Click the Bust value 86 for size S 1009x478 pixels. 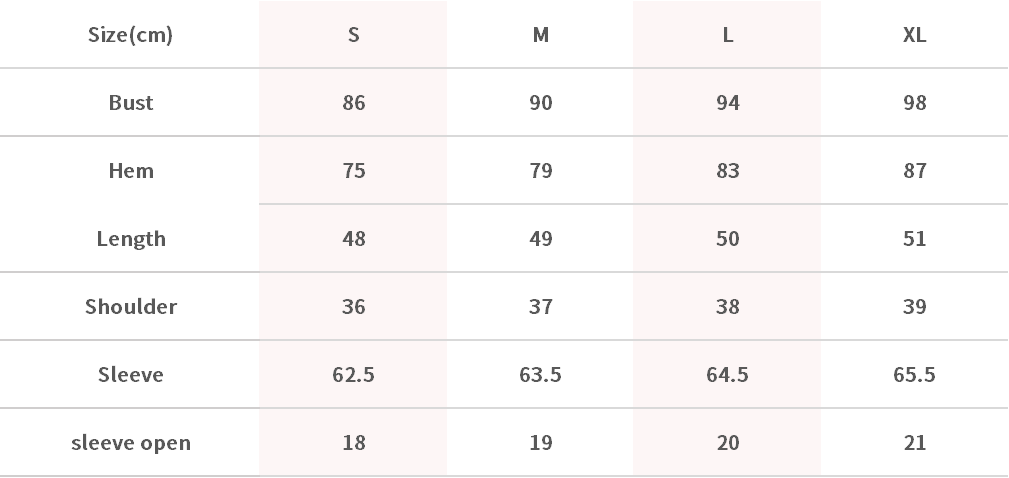tap(353, 103)
